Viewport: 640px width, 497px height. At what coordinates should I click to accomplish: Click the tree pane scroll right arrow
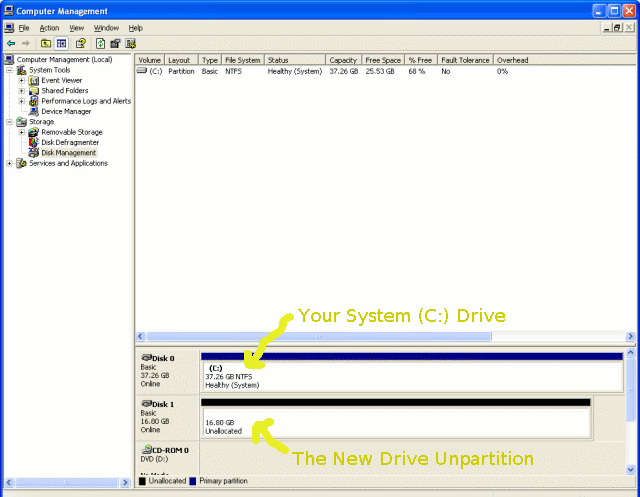(126, 482)
